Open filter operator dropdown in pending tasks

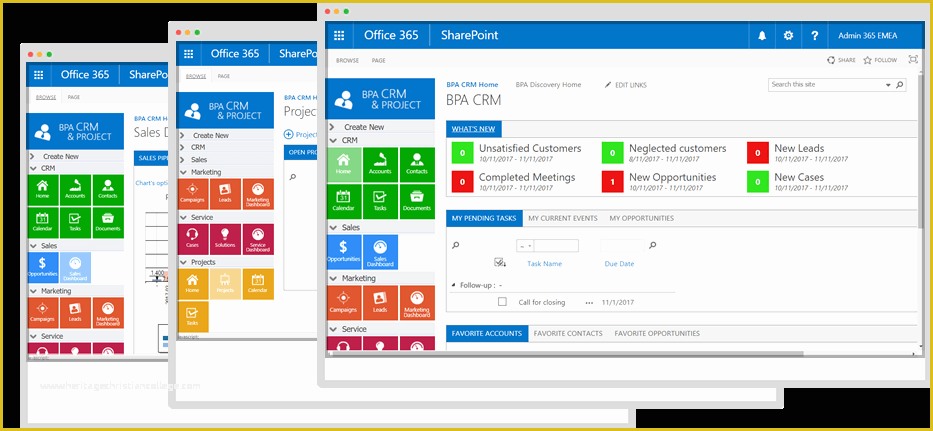point(525,245)
